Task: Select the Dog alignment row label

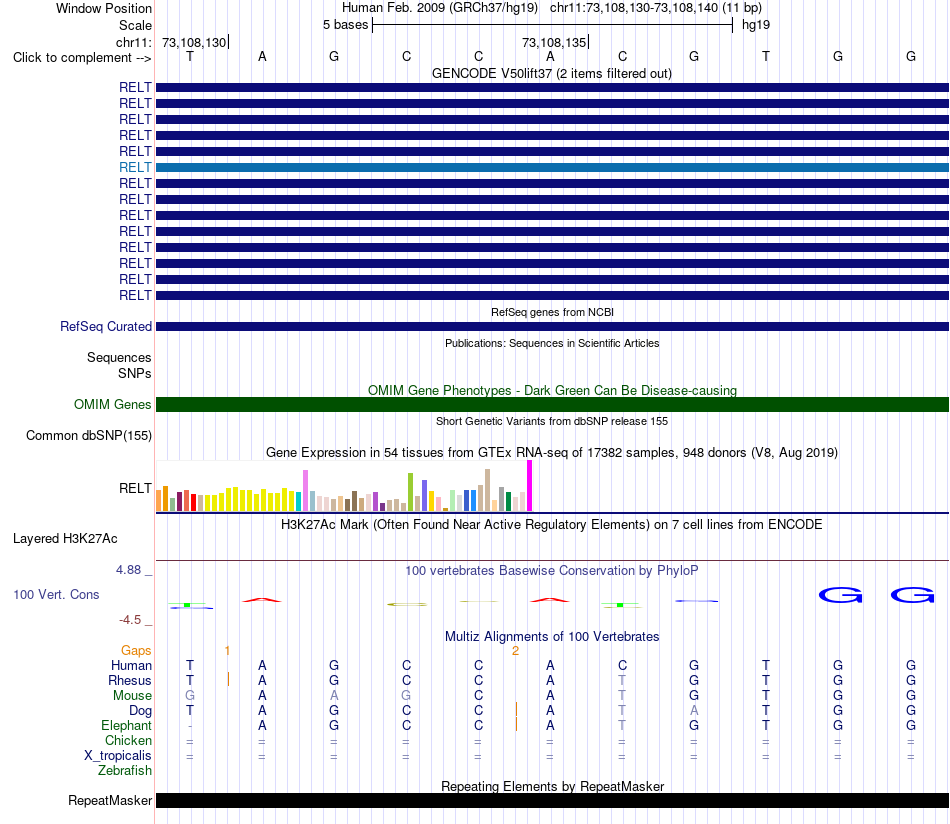Action: coord(140,711)
